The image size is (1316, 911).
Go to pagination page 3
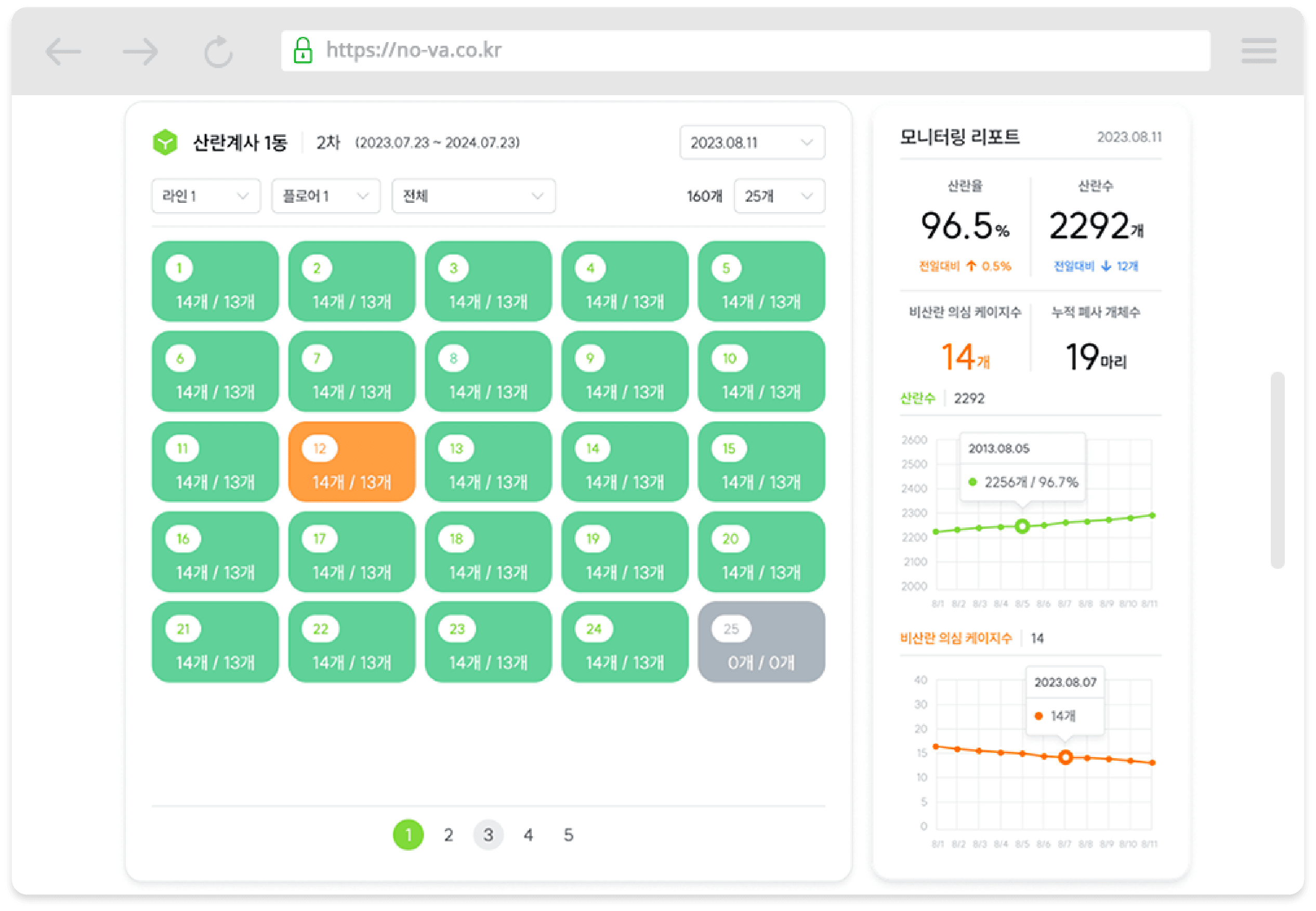coord(488,835)
